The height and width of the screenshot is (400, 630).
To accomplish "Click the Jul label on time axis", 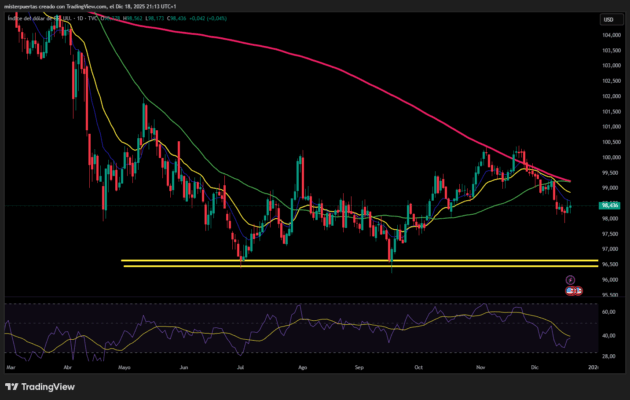I will [243, 368].
